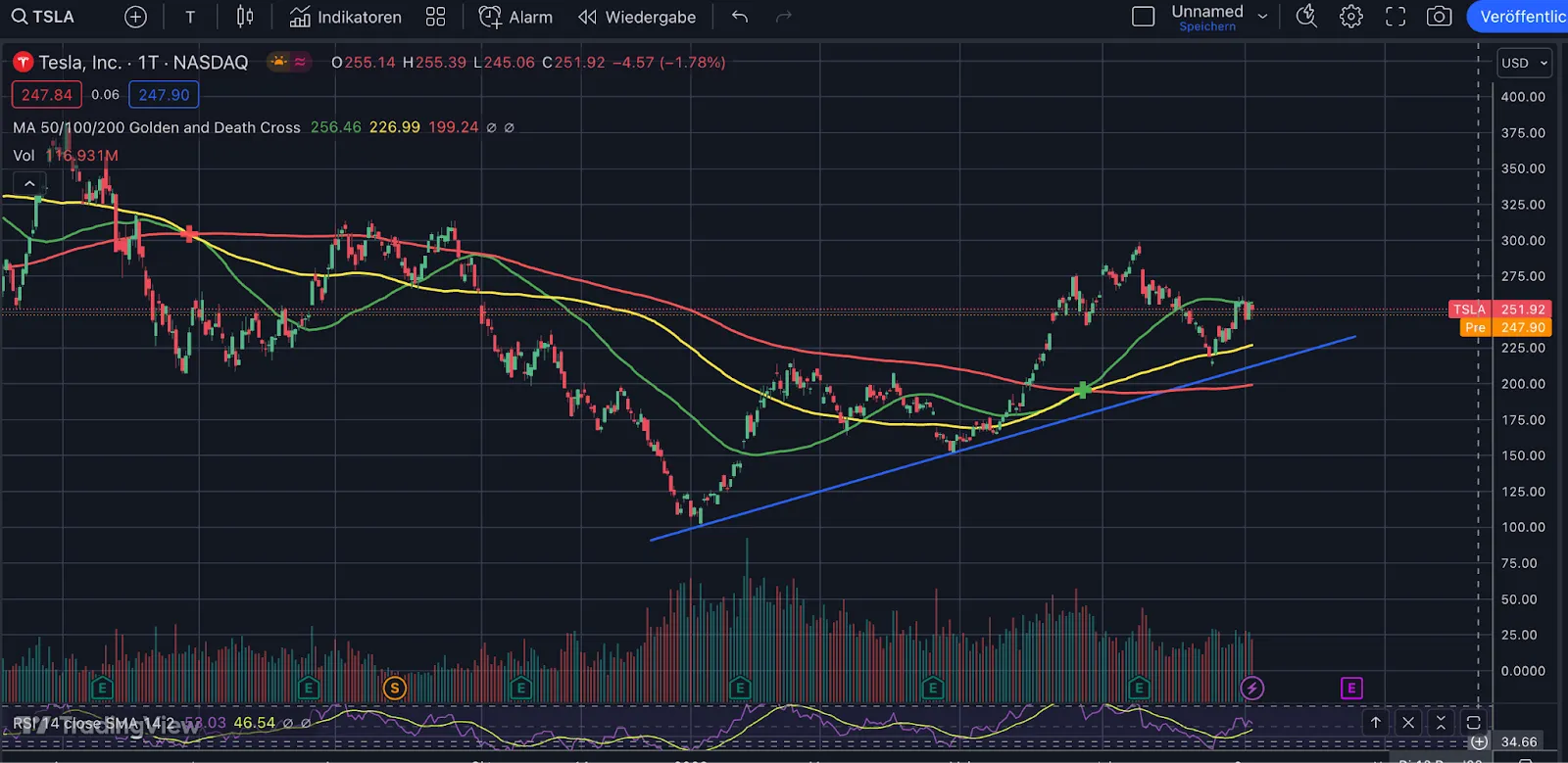1568x763 pixels.
Task: Open the candlestick chart type selector
Action: click(245, 17)
